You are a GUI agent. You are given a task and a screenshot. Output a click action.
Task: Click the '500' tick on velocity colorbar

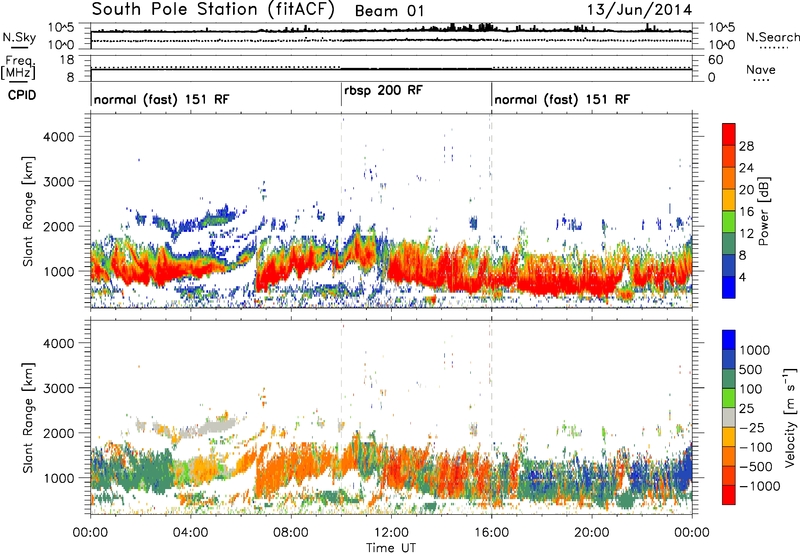tap(753, 370)
